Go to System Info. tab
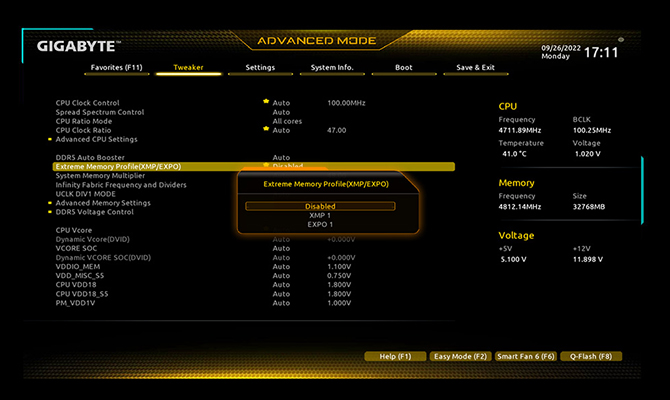The height and width of the screenshot is (400, 670). tap(332, 68)
